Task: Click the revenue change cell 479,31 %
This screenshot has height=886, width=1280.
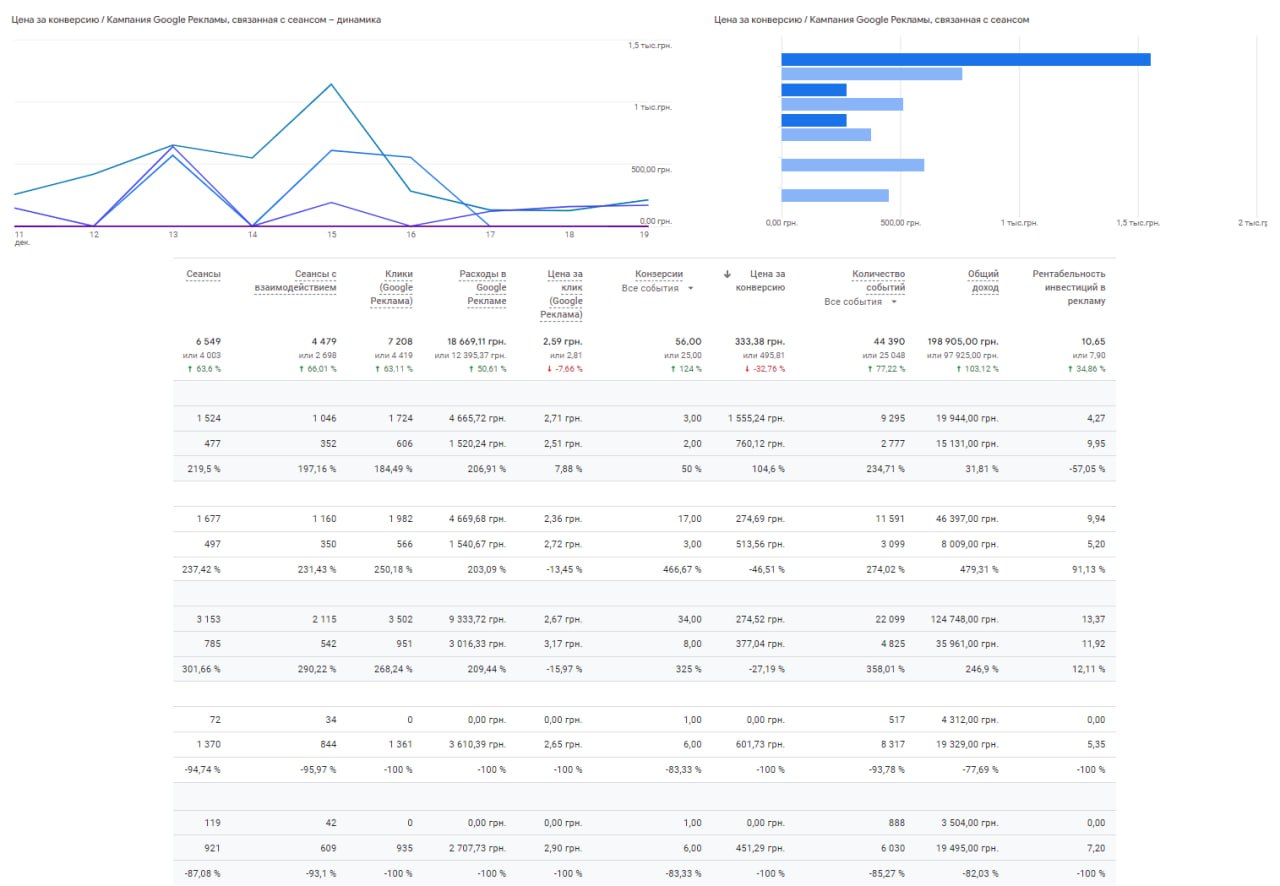Action: (x=979, y=569)
